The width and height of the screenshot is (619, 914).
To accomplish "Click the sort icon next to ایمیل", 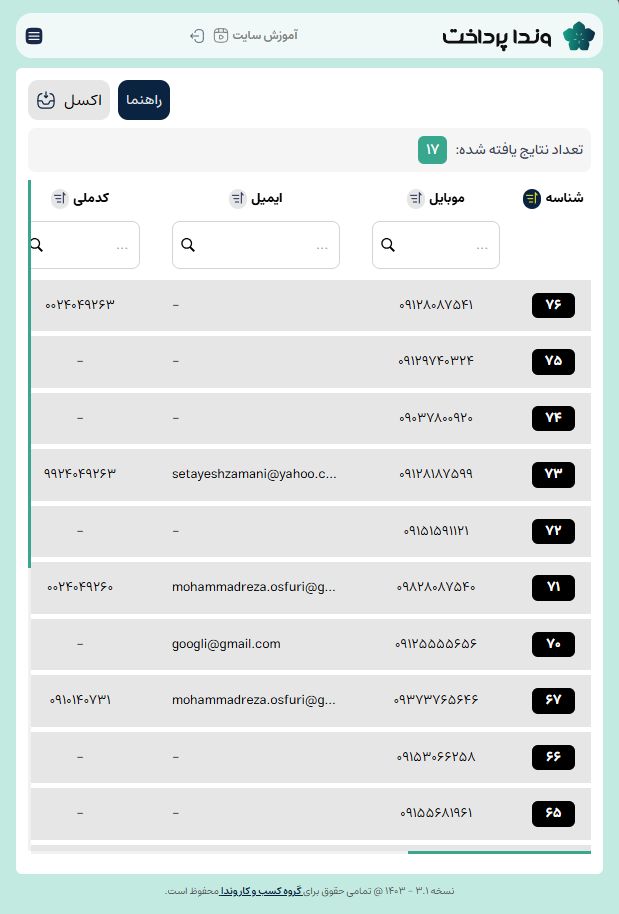I will (237, 199).
